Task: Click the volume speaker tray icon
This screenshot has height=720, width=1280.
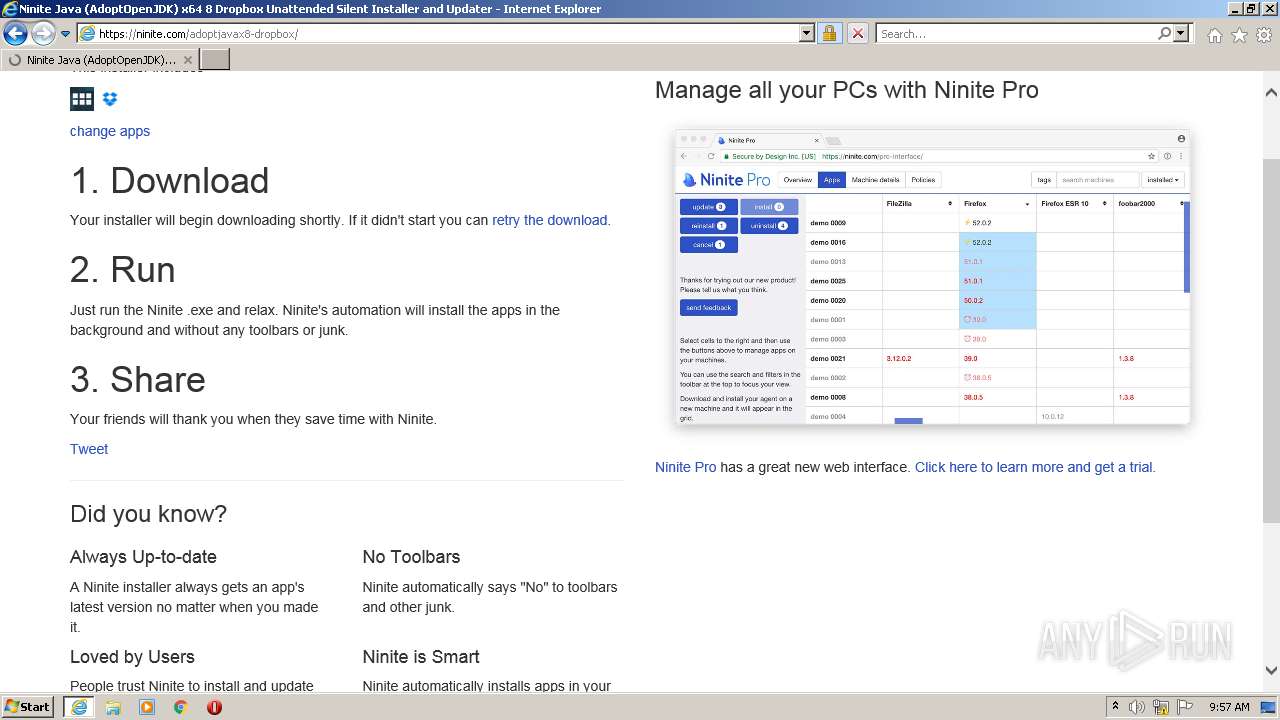Action: [1137, 707]
